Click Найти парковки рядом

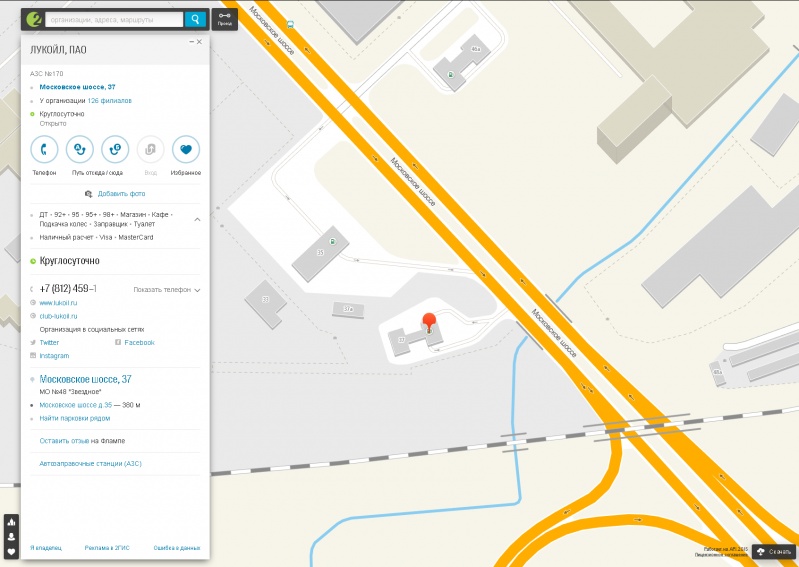coord(75,418)
